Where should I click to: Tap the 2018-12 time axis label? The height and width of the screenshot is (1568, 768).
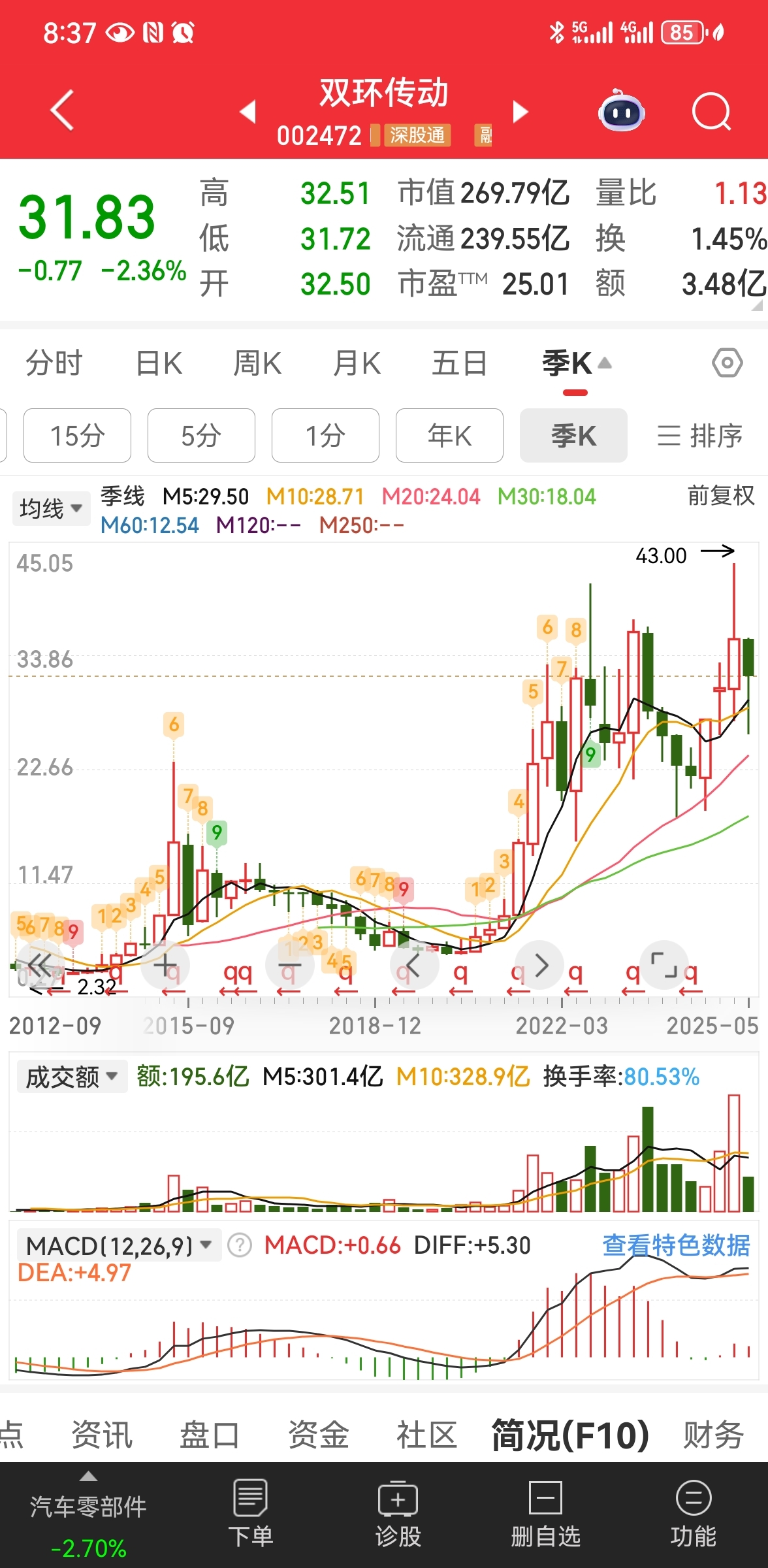(375, 1026)
